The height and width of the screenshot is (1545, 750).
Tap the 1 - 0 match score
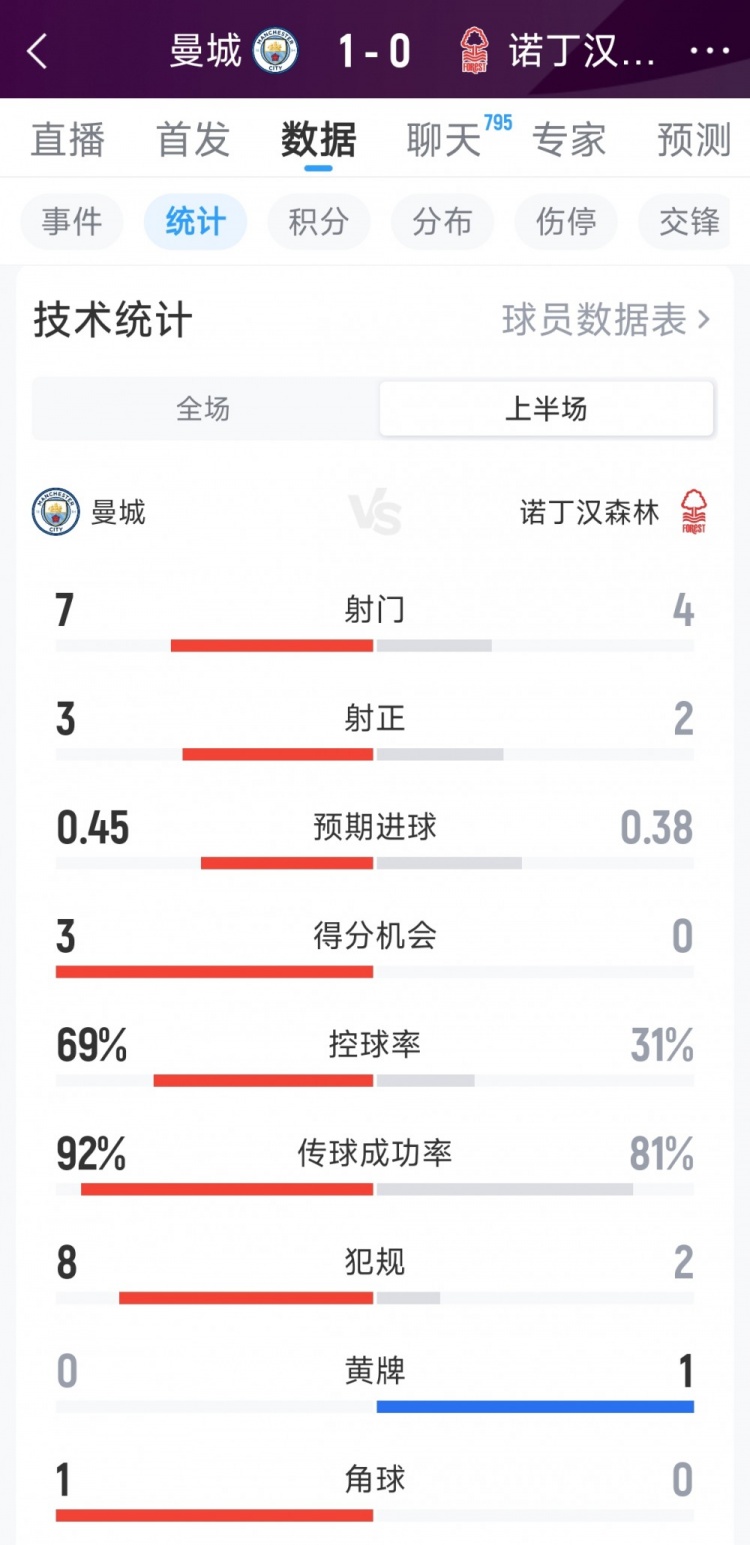[x=374, y=51]
